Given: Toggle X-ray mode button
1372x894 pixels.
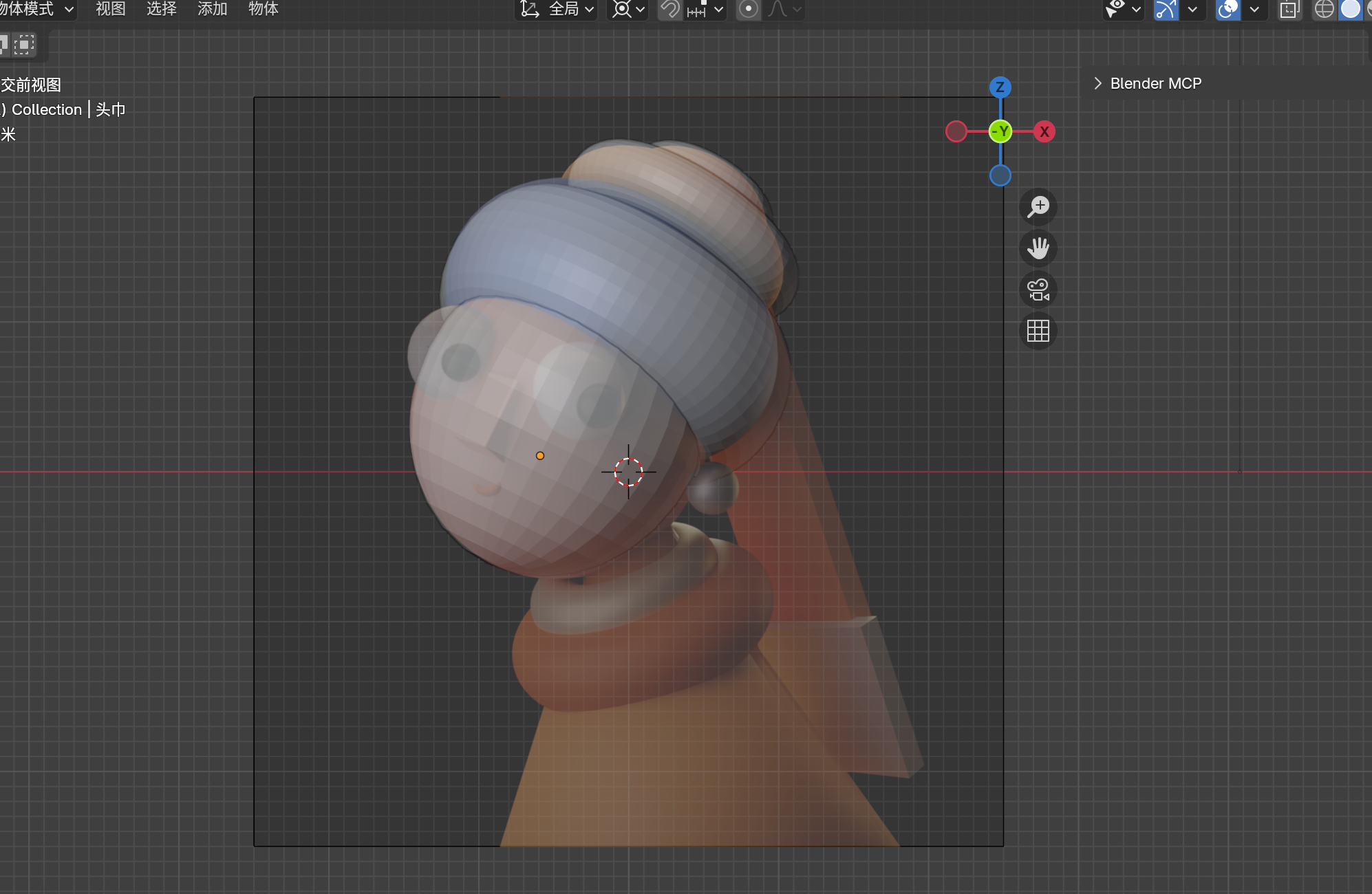Looking at the screenshot, I should 1289,9.
